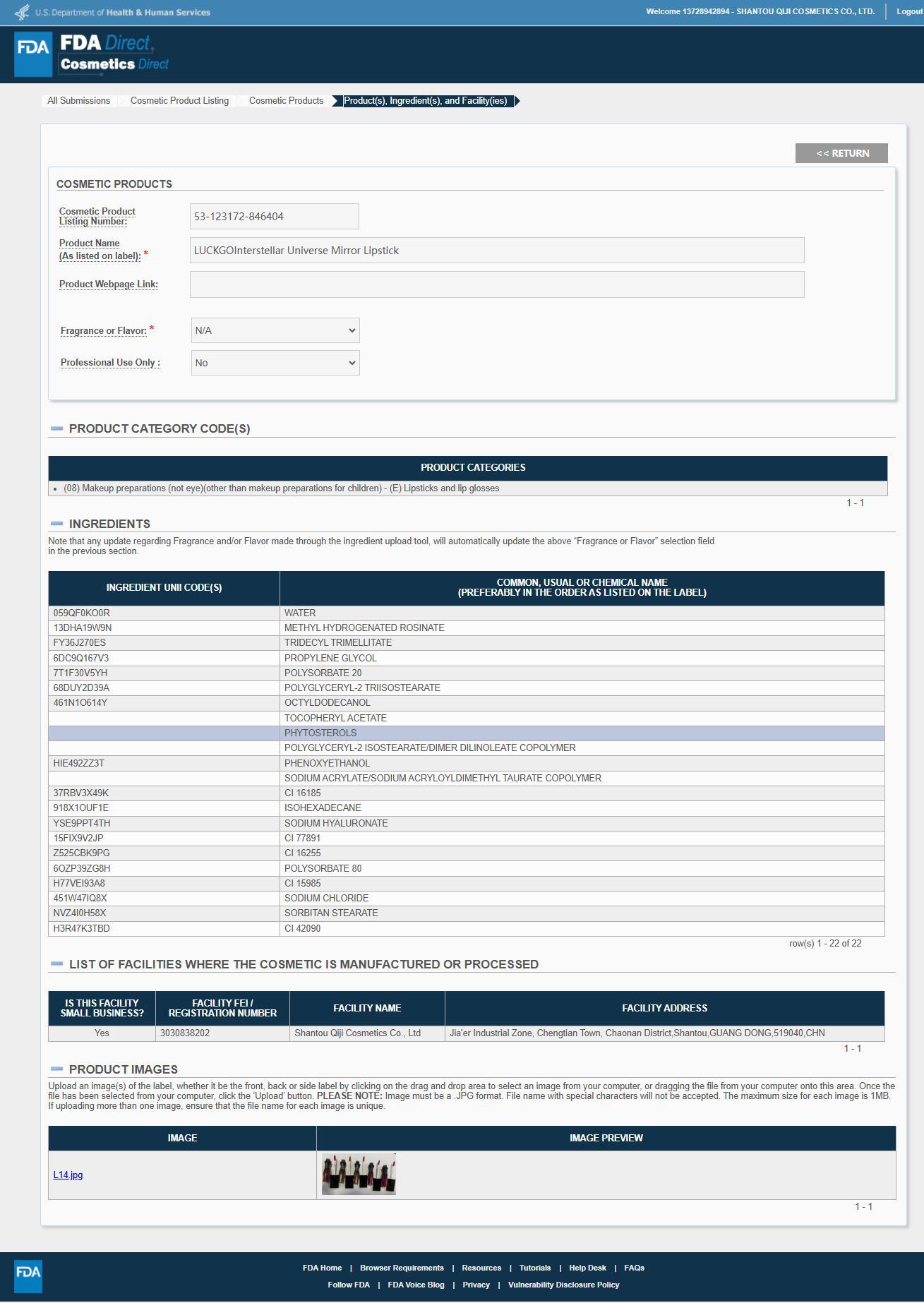The width and height of the screenshot is (924, 1303).
Task: Open Help Desk footer link
Action: click(x=587, y=1268)
